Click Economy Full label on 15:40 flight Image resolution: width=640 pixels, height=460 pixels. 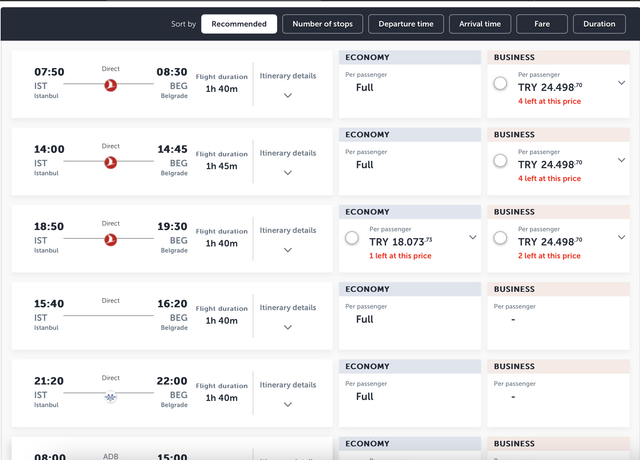coord(364,320)
